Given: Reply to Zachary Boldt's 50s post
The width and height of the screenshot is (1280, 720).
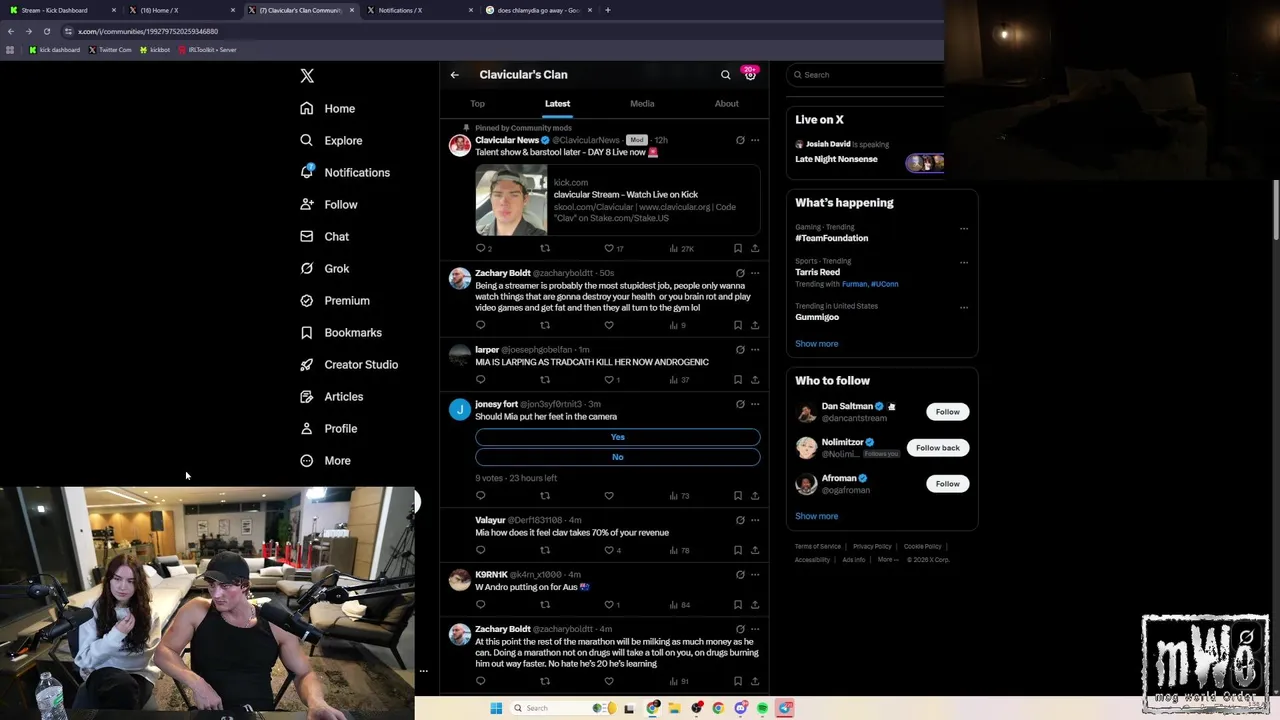Looking at the screenshot, I should coord(481,325).
